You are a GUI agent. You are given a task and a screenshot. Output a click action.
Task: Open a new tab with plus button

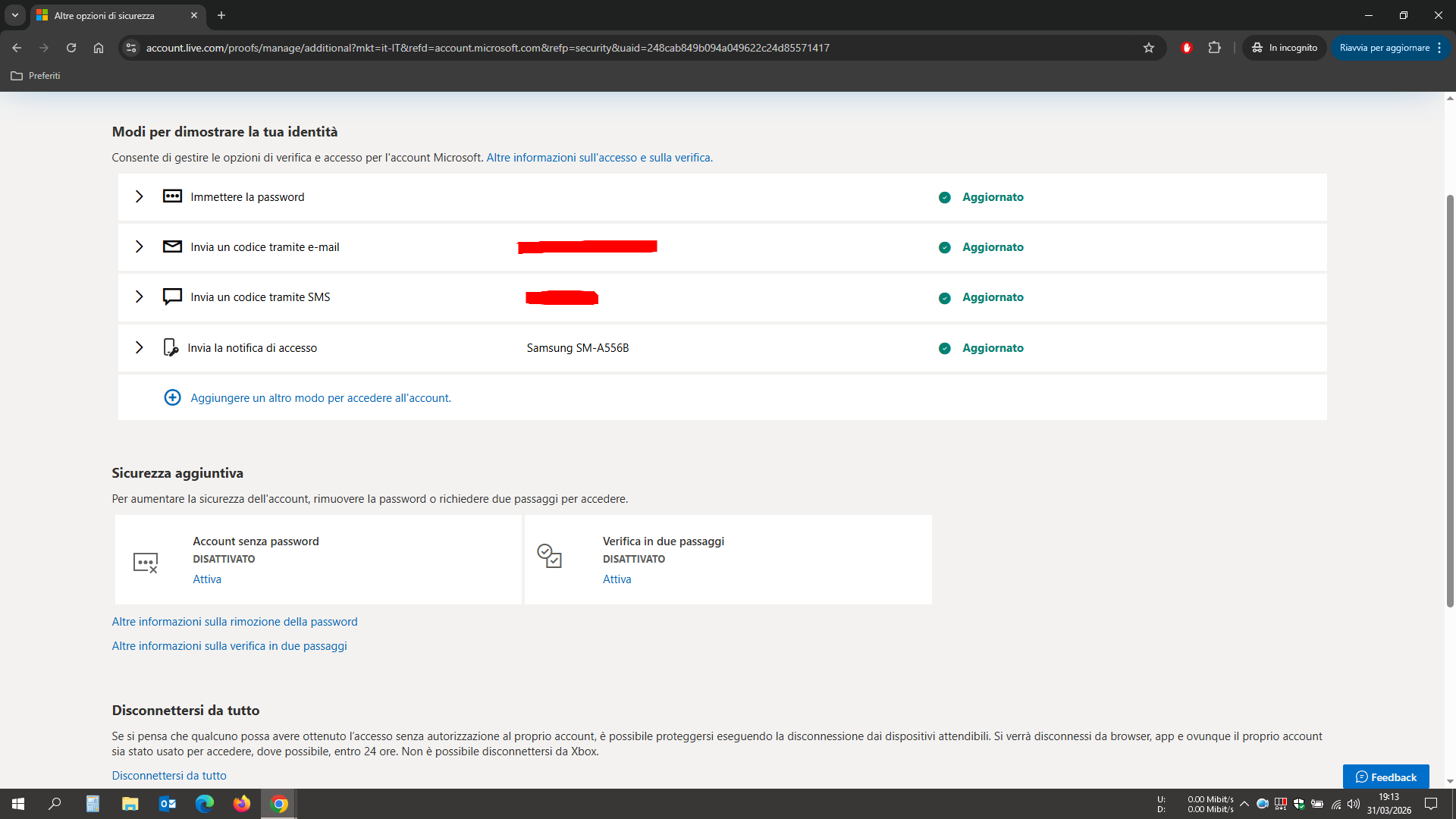221,15
